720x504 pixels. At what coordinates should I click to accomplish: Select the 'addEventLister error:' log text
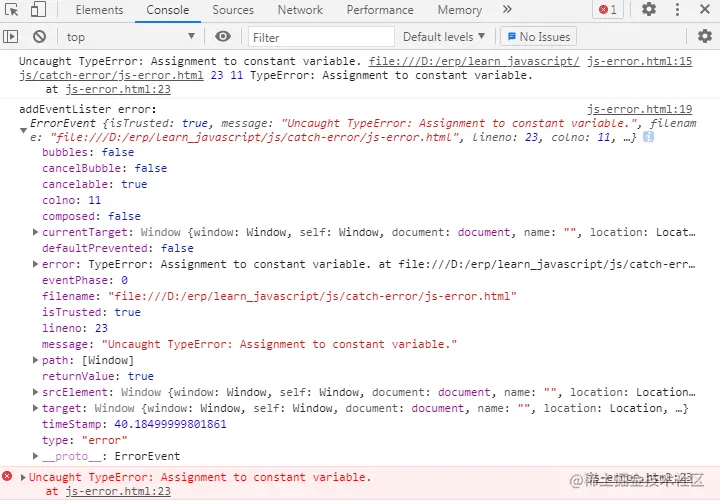pyautogui.click(x=88, y=109)
